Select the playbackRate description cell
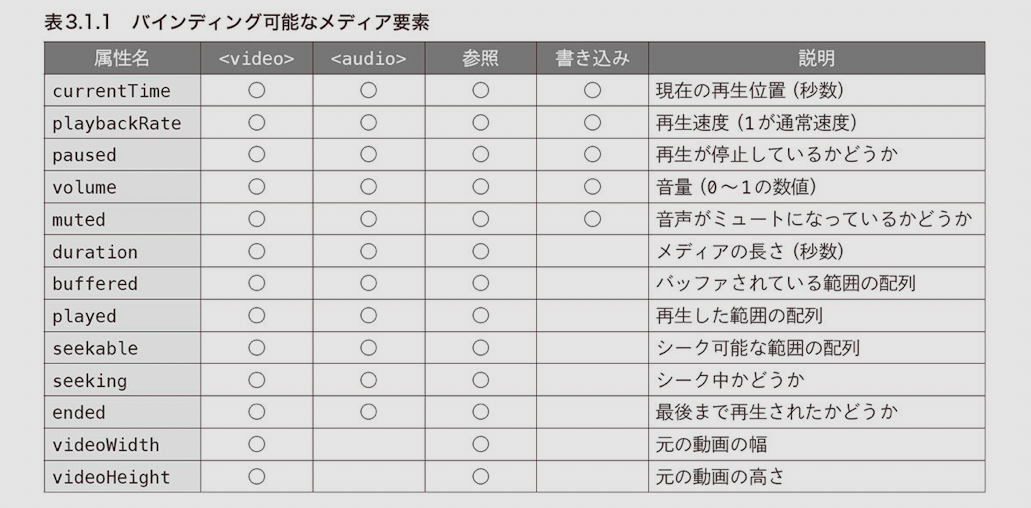Image resolution: width=1031 pixels, height=508 pixels. tap(817, 122)
